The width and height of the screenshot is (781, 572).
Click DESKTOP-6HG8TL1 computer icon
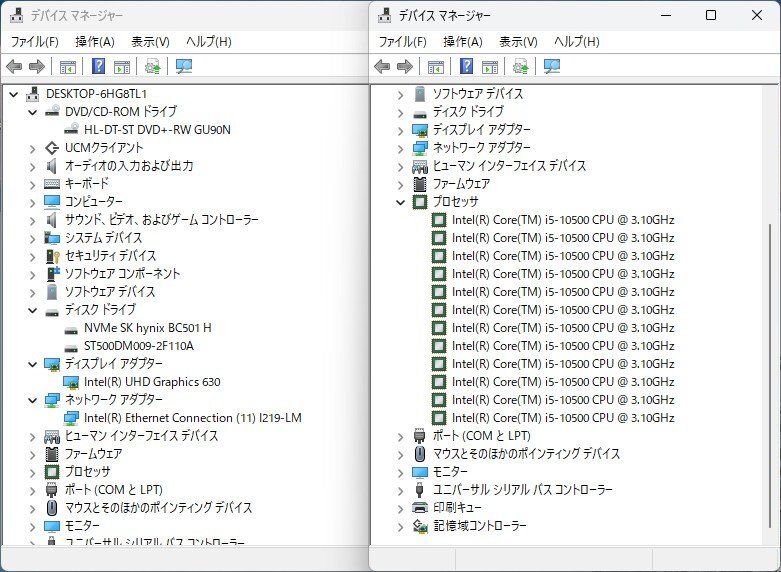pyautogui.click(x=33, y=94)
